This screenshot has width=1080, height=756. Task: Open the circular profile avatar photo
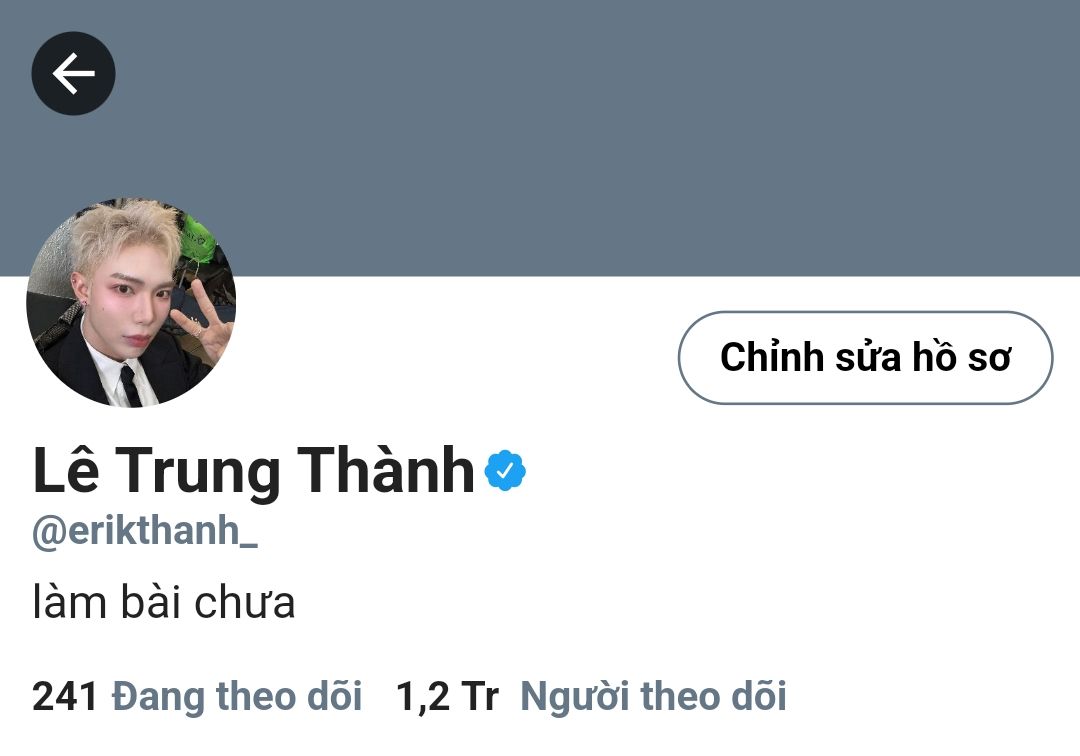[x=131, y=302]
